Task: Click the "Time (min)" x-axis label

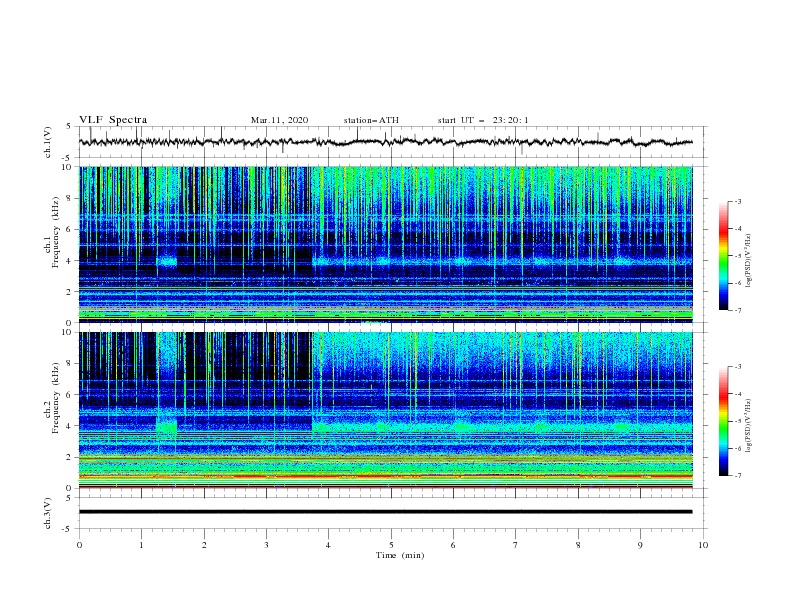Action: pyautogui.click(x=400, y=555)
